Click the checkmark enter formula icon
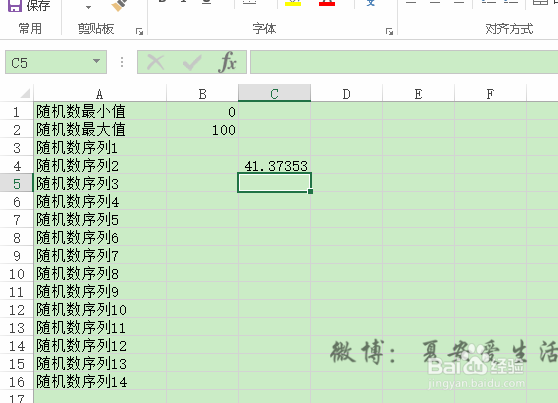The height and width of the screenshot is (403, 558). [192, 63]
